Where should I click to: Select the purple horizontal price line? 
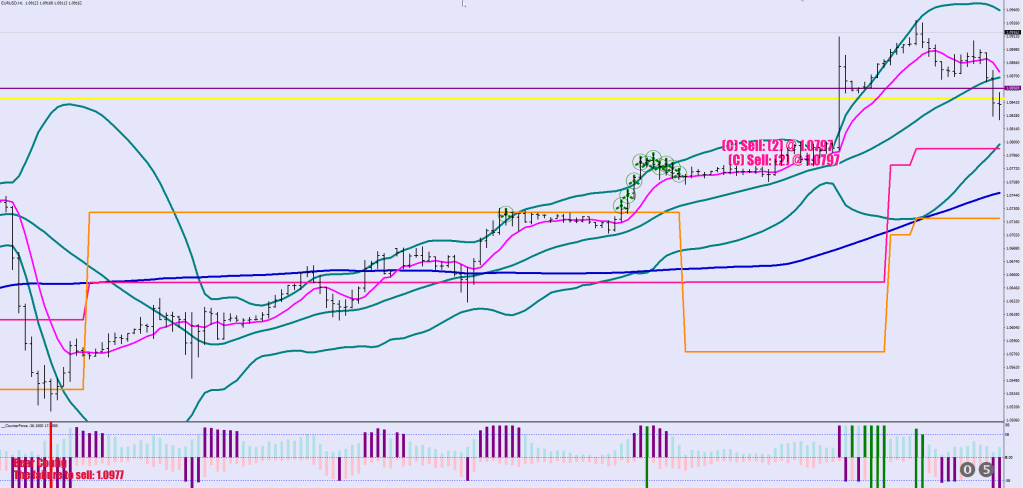tap(400, 88)
